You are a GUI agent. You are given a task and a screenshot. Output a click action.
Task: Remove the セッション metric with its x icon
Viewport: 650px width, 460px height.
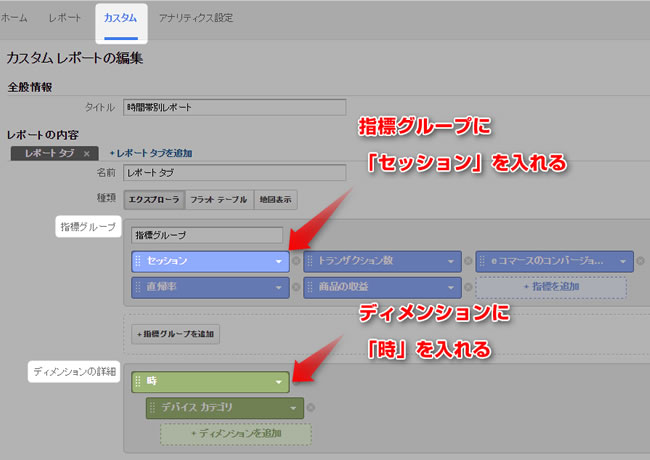[297, 261]
